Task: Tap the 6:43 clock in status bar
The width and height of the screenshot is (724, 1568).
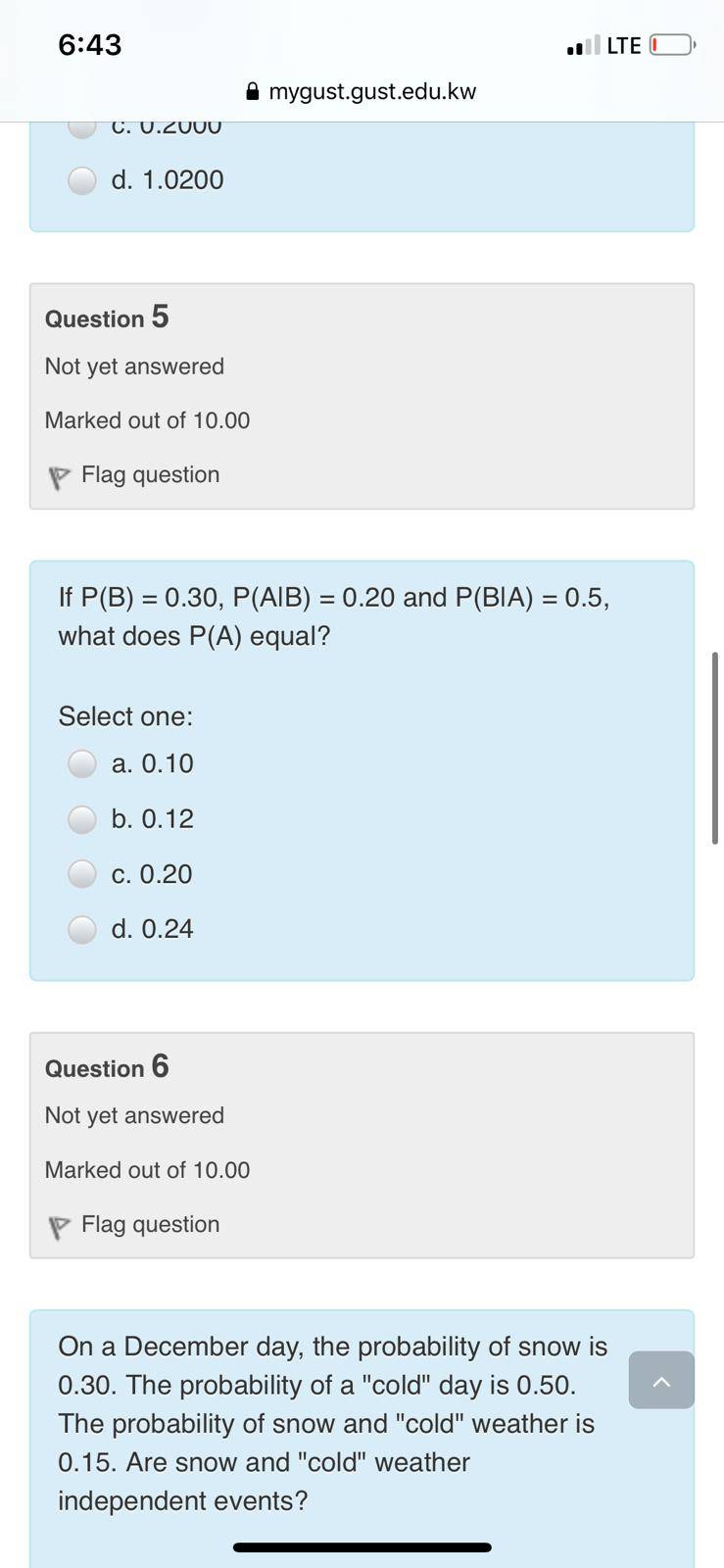Action: pyautogui.click(x=90, y=44)
